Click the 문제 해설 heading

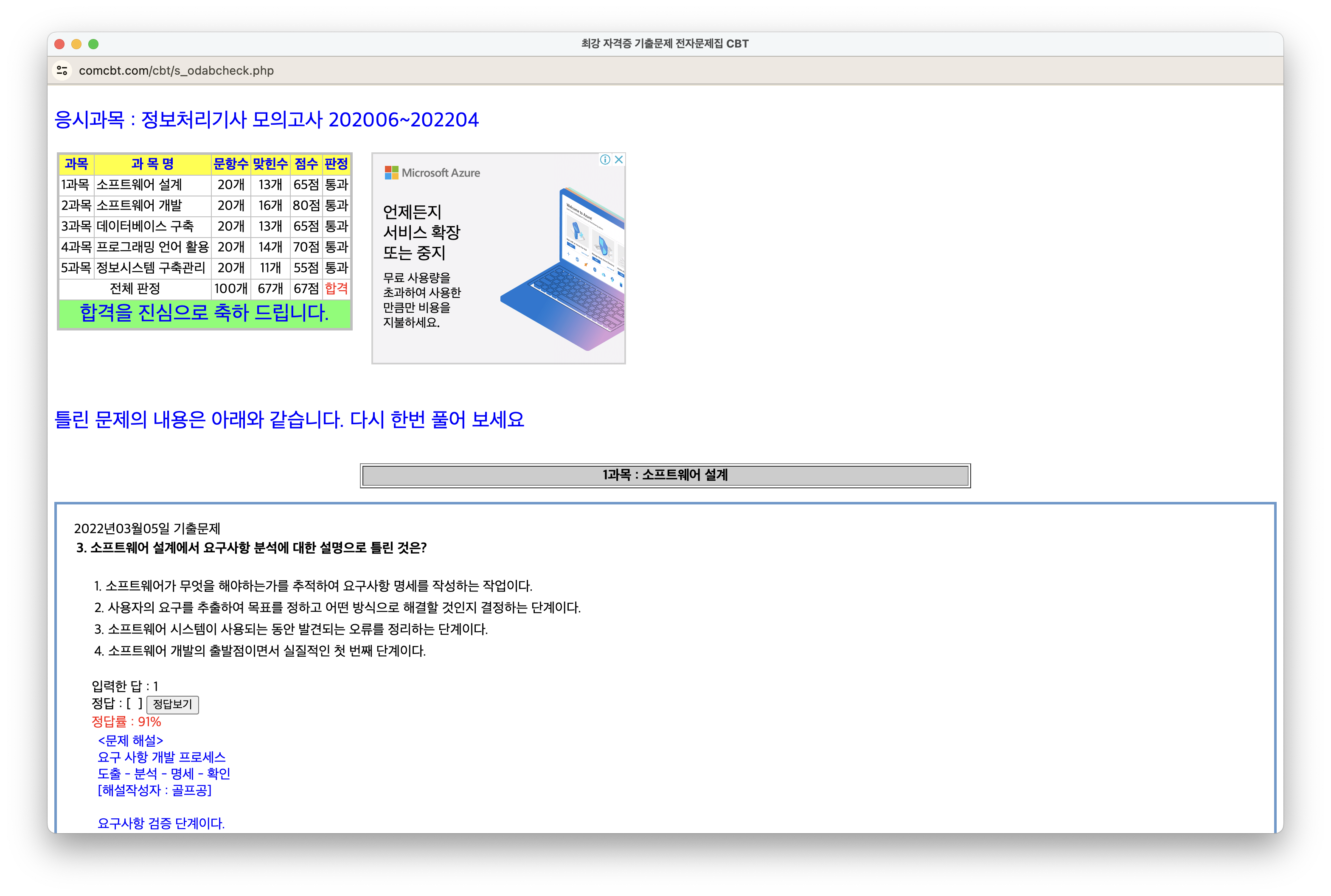coord(130,741)
